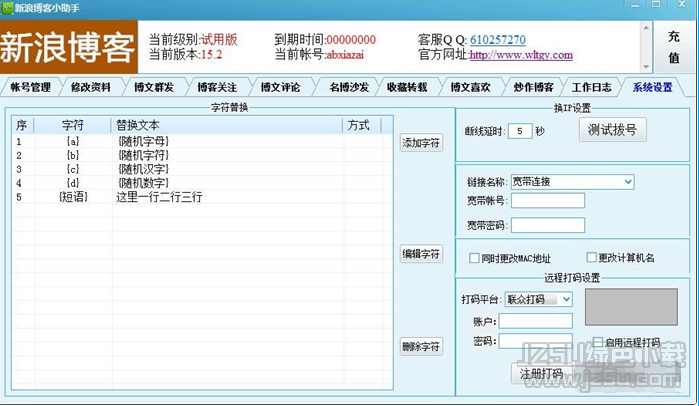
Task: Click the gray captcha preview image box
Action: click(631, 307)
